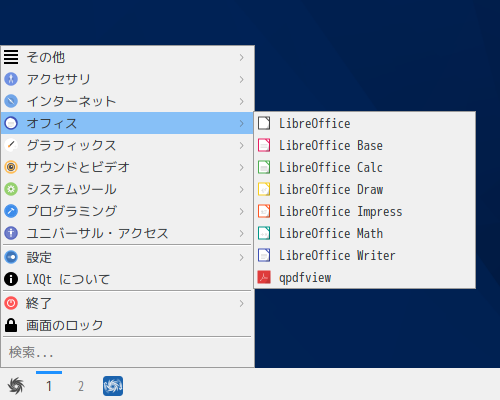
Task: Open the アクセサリ menu entry
Action: point(127,79)
